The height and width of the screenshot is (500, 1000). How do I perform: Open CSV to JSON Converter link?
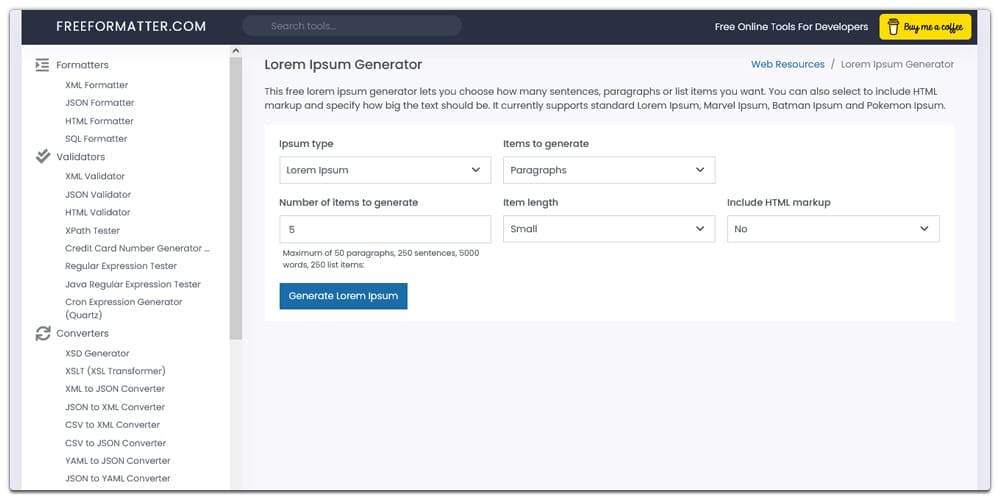(115, 443)
